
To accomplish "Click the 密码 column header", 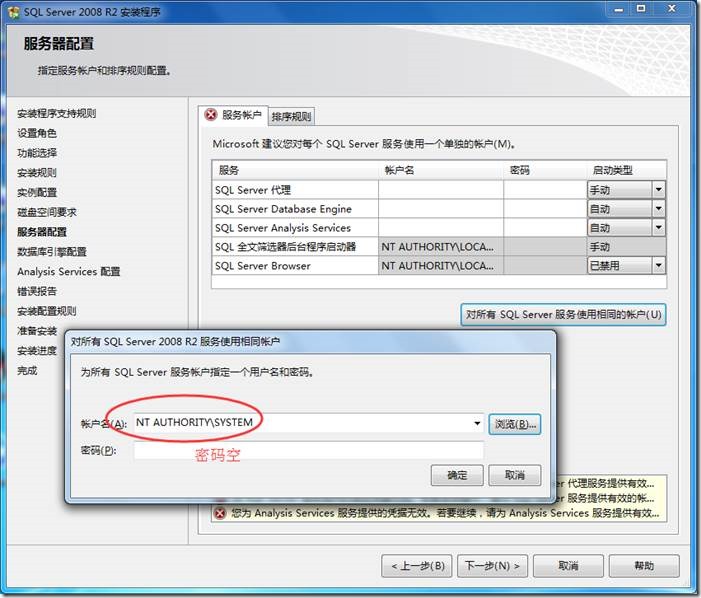I will point(545,170).
